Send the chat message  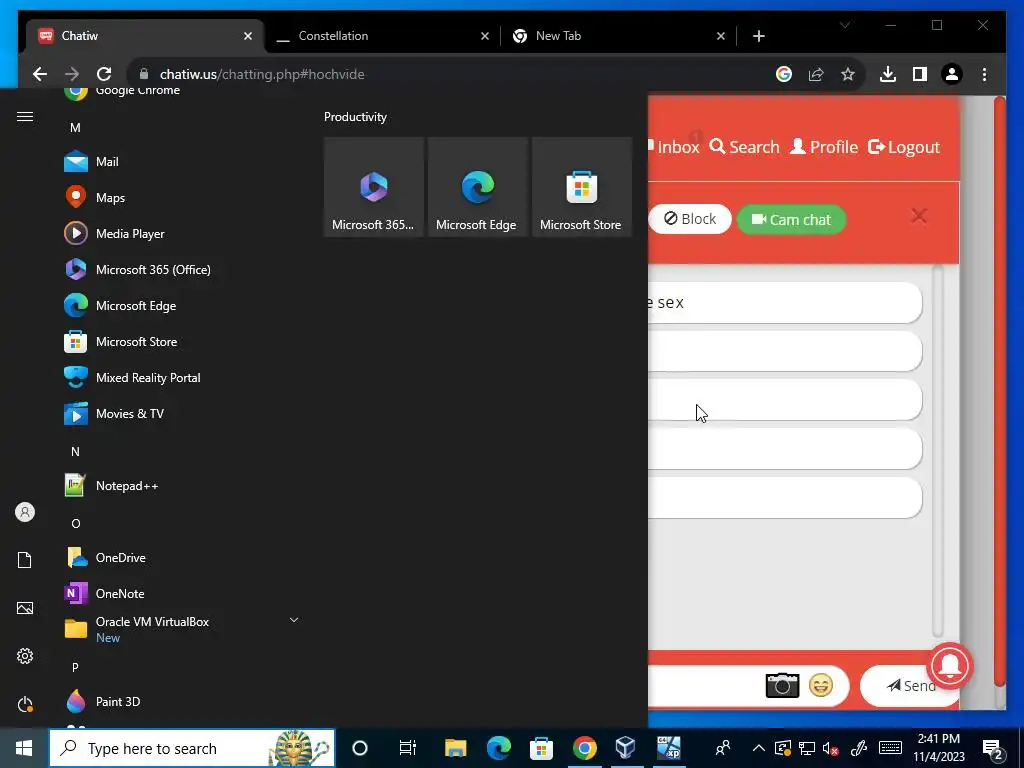click(x=909, y=686)
